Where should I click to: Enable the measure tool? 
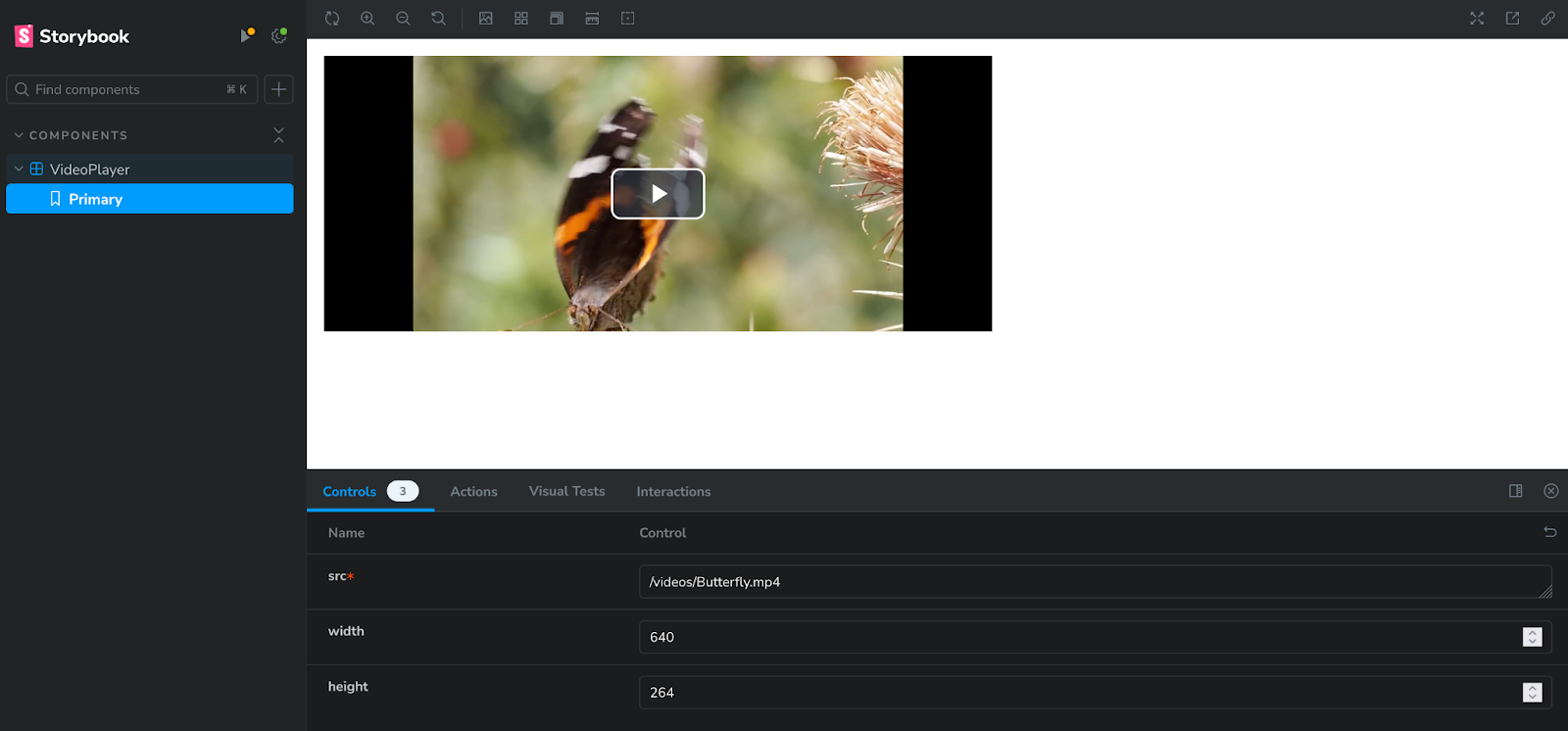(x=592, y=19)
